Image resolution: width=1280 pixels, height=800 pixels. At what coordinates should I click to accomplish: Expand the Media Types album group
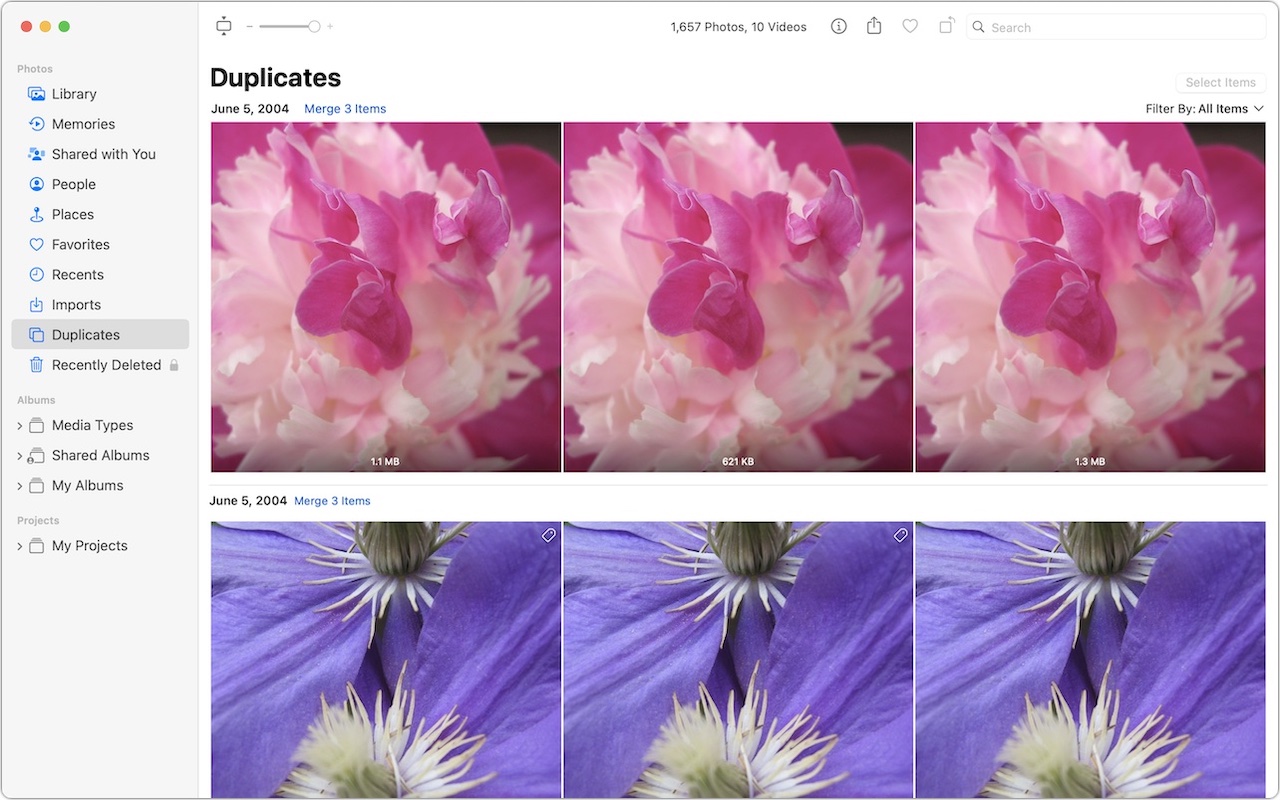click(19, 425)
